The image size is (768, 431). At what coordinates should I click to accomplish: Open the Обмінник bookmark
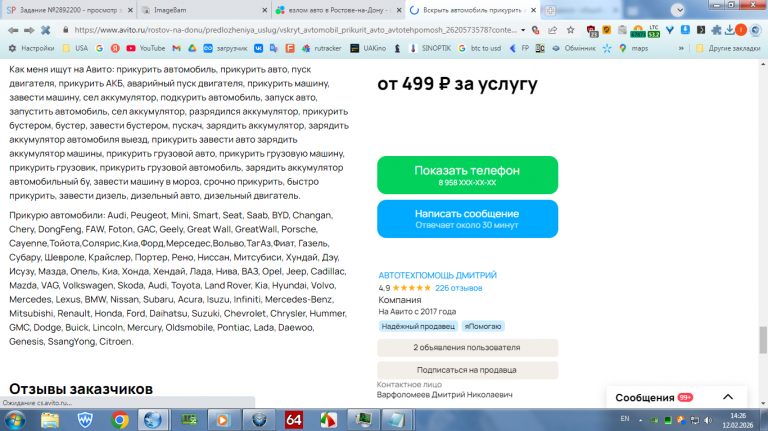coord(574,48)
